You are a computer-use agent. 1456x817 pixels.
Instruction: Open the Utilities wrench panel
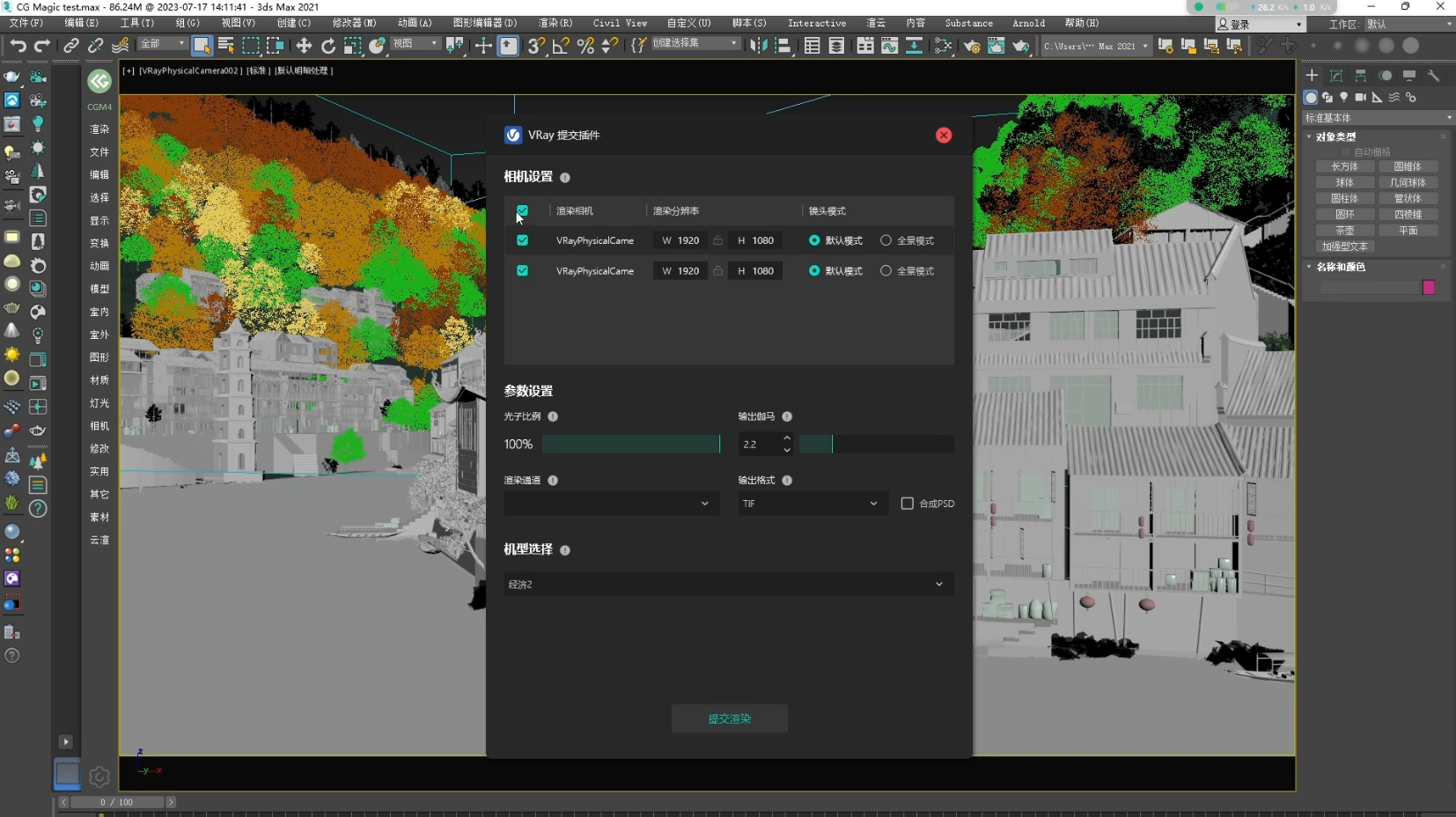point(1433,76)
